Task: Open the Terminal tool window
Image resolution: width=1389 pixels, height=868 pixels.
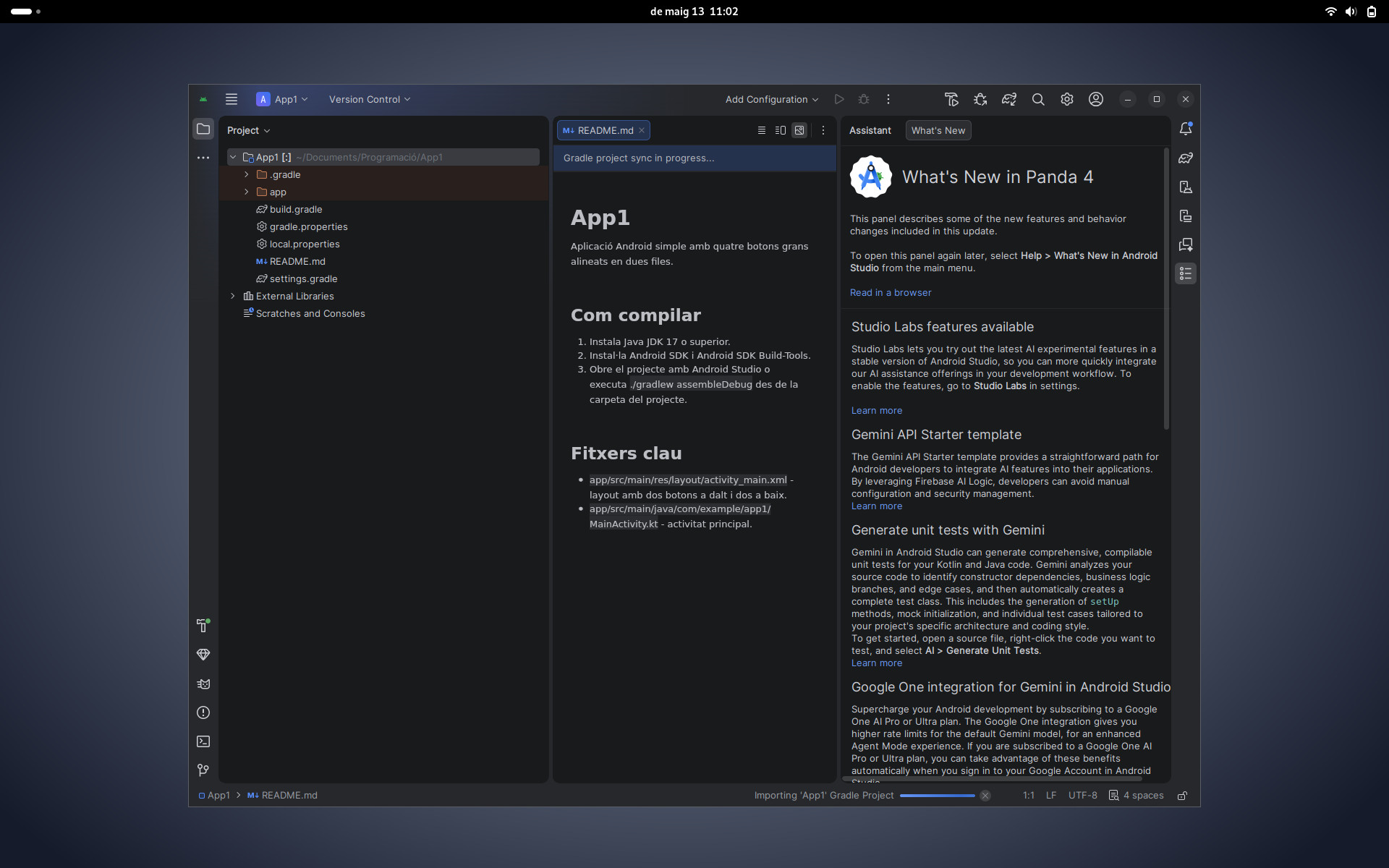Action: 203,741
